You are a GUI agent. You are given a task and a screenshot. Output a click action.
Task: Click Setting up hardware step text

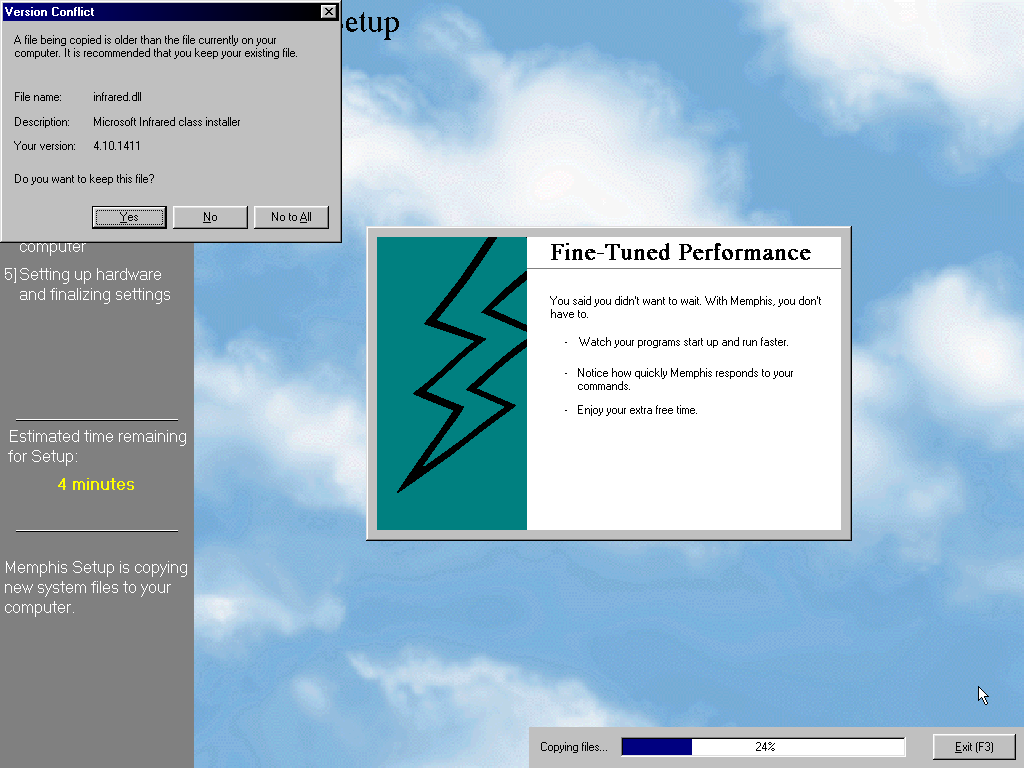coord(88,284)
